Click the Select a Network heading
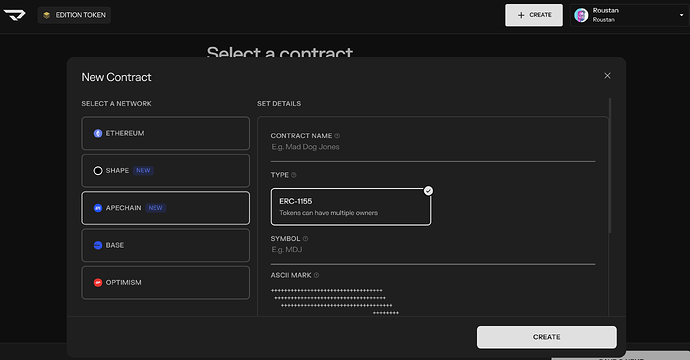The width and height of the screenshot is (690, 360). (116, 104)
